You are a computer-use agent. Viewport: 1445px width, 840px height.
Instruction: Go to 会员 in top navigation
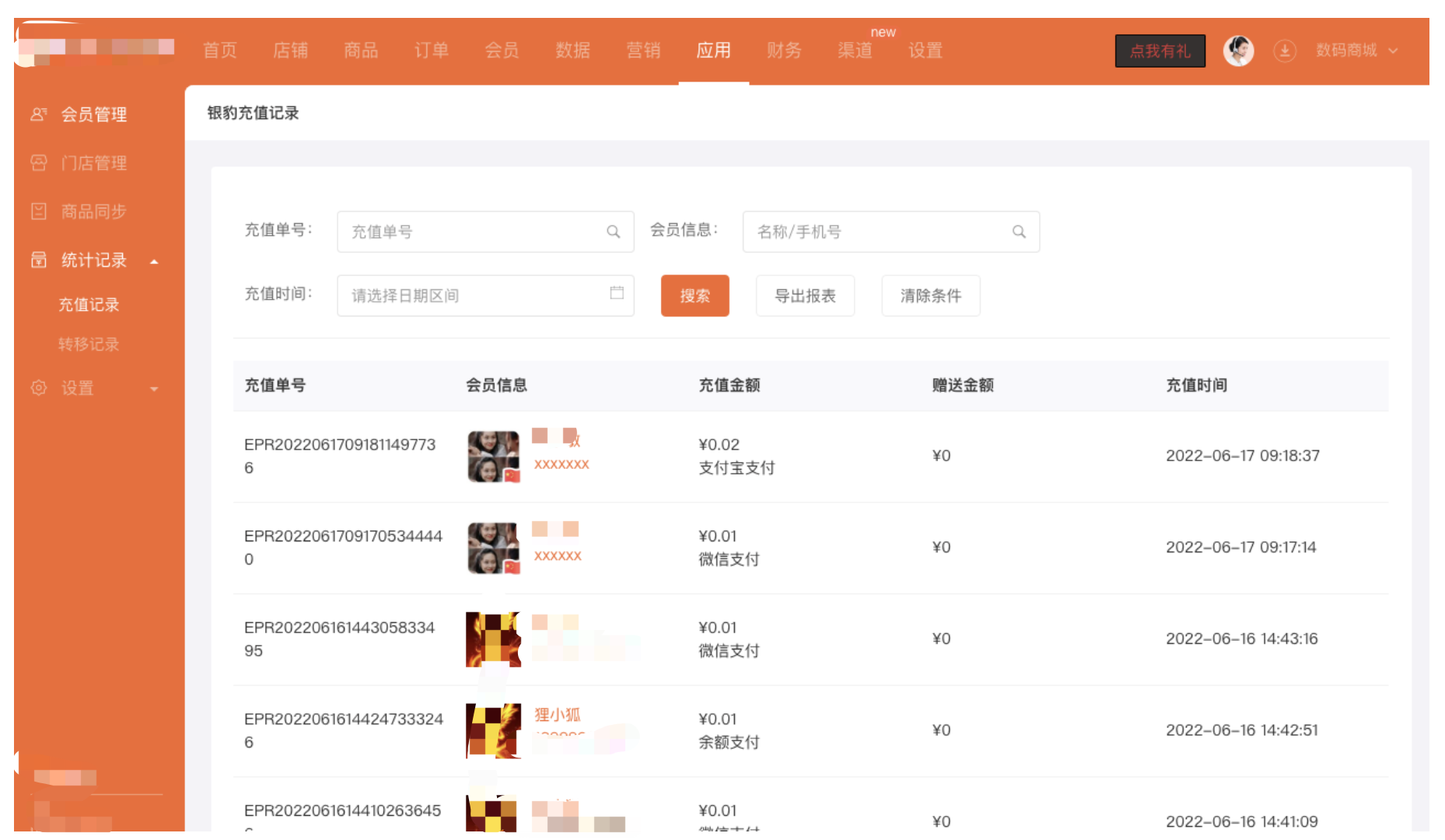pos(502,51)
